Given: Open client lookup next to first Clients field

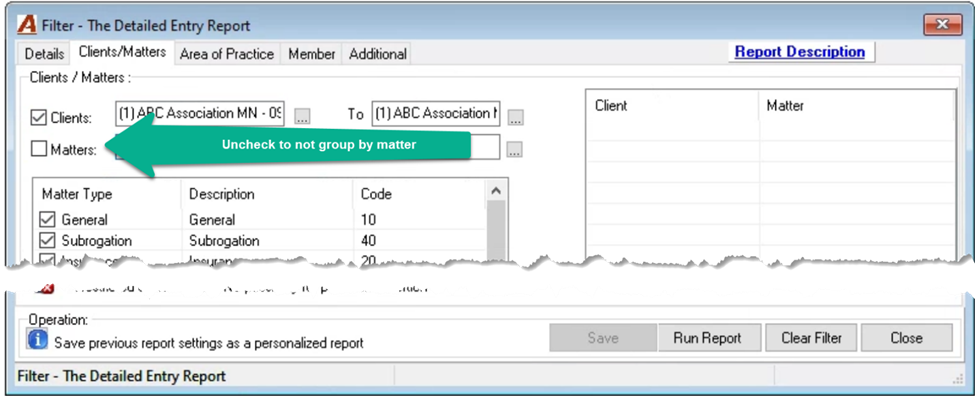Looking at the screenshot, I should [x=302, y=116].
